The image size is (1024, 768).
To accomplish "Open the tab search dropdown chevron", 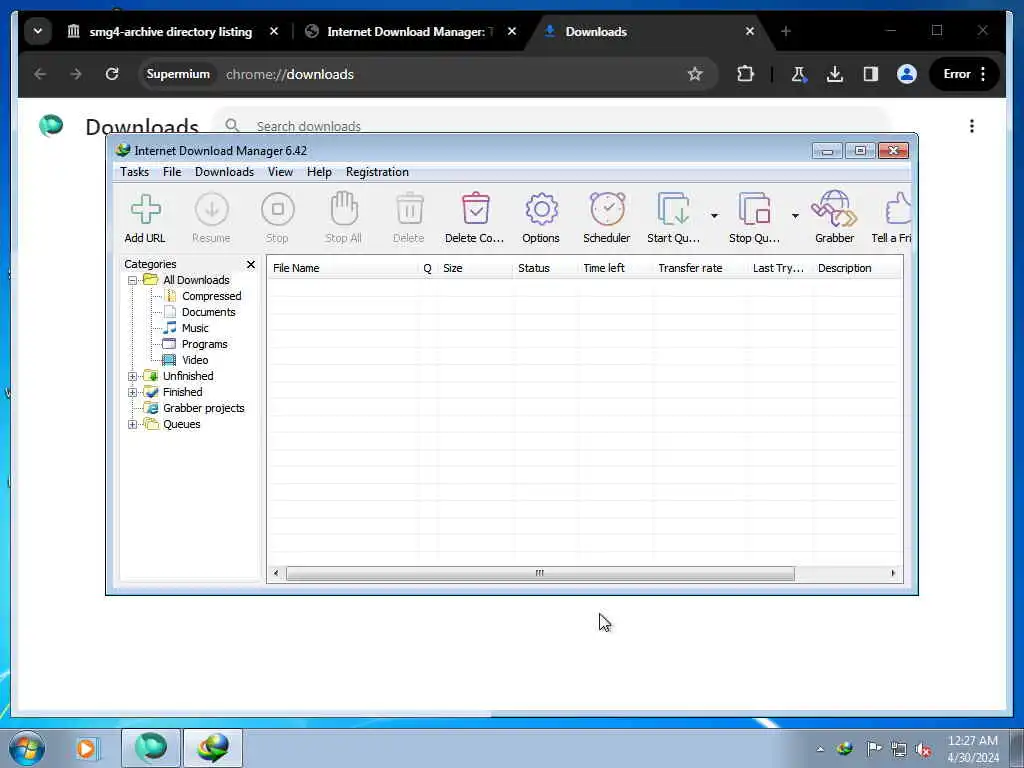I will click(x=38, y=31).
